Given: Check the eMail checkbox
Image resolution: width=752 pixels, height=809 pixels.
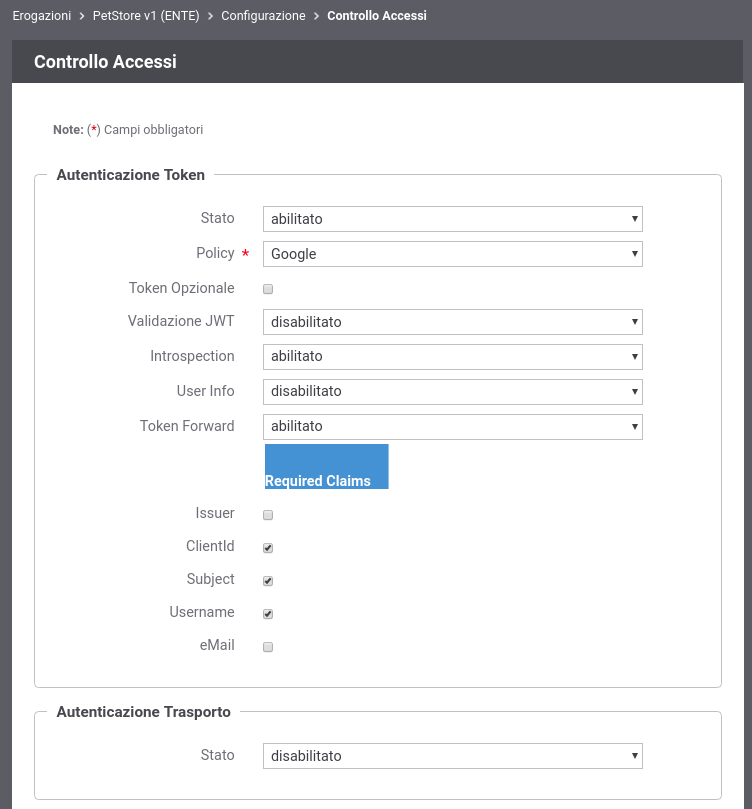Looking at the screenshot, I should pos(268,647).
